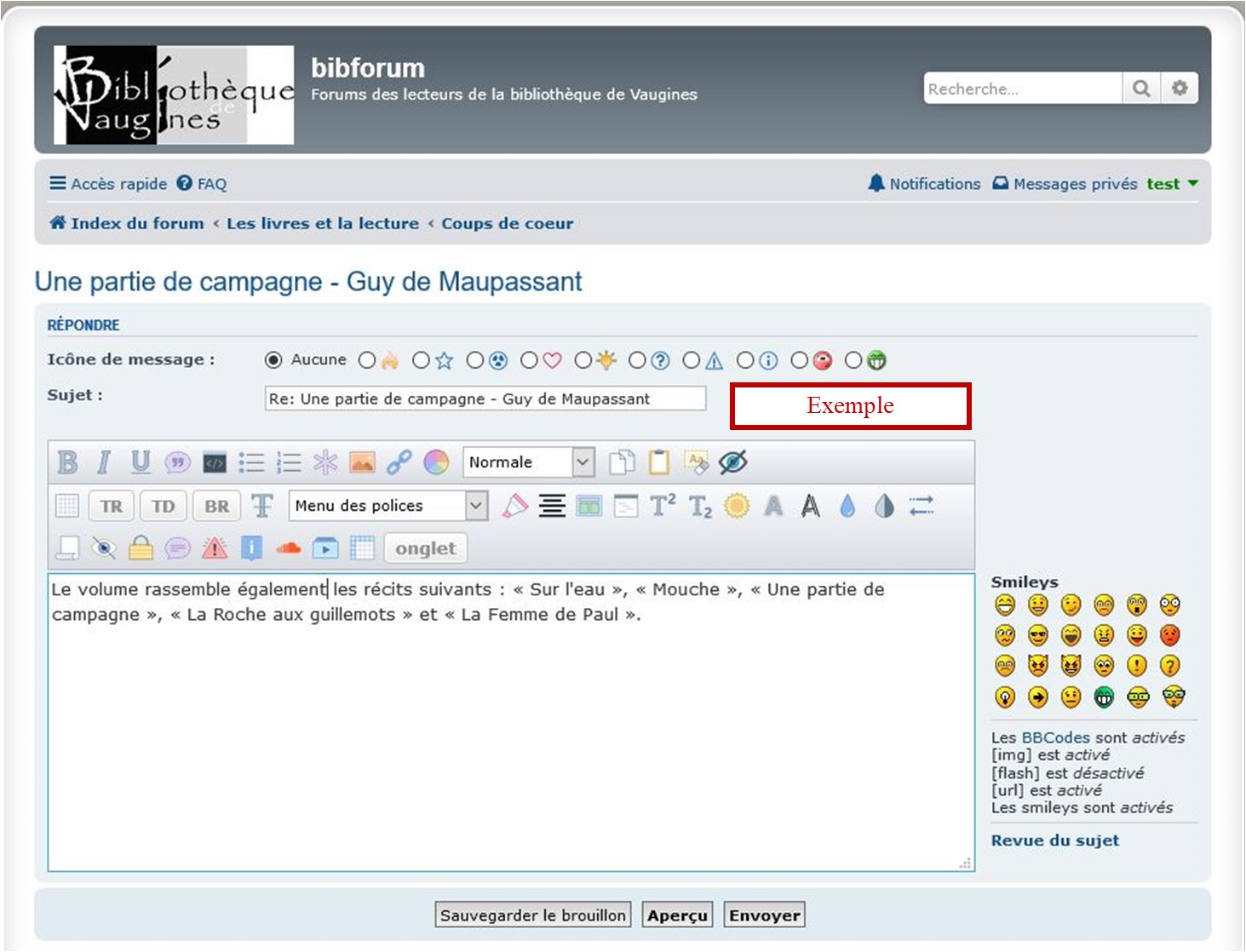Screen dimensions: 1246x952
Task: Click the SoundCloud cloud icon in toolbar
Action: tap(289, 548)
